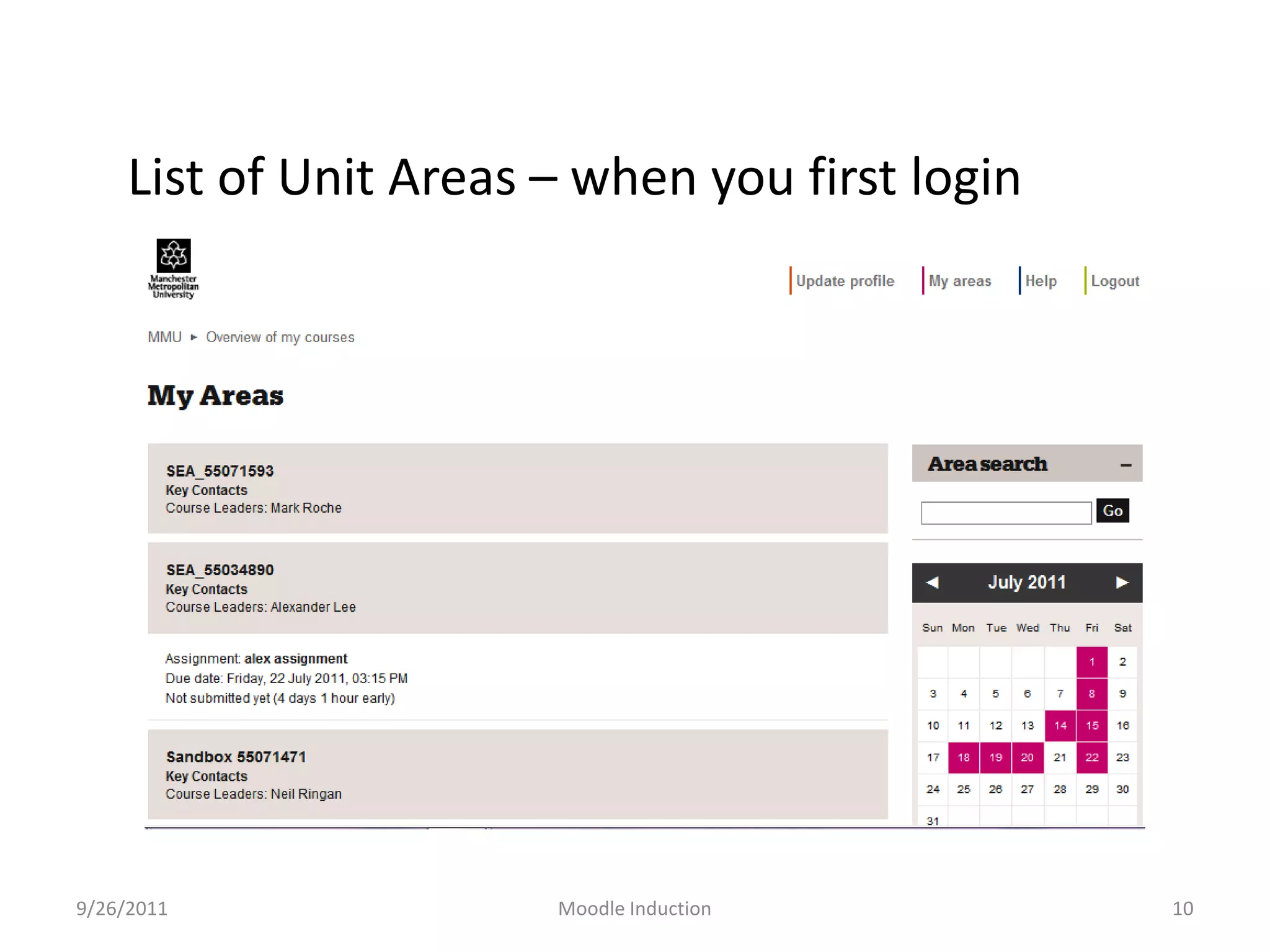Screen dimensions: 1270x952
Task: Click calendar day 30
Action: click(1122, 790)
